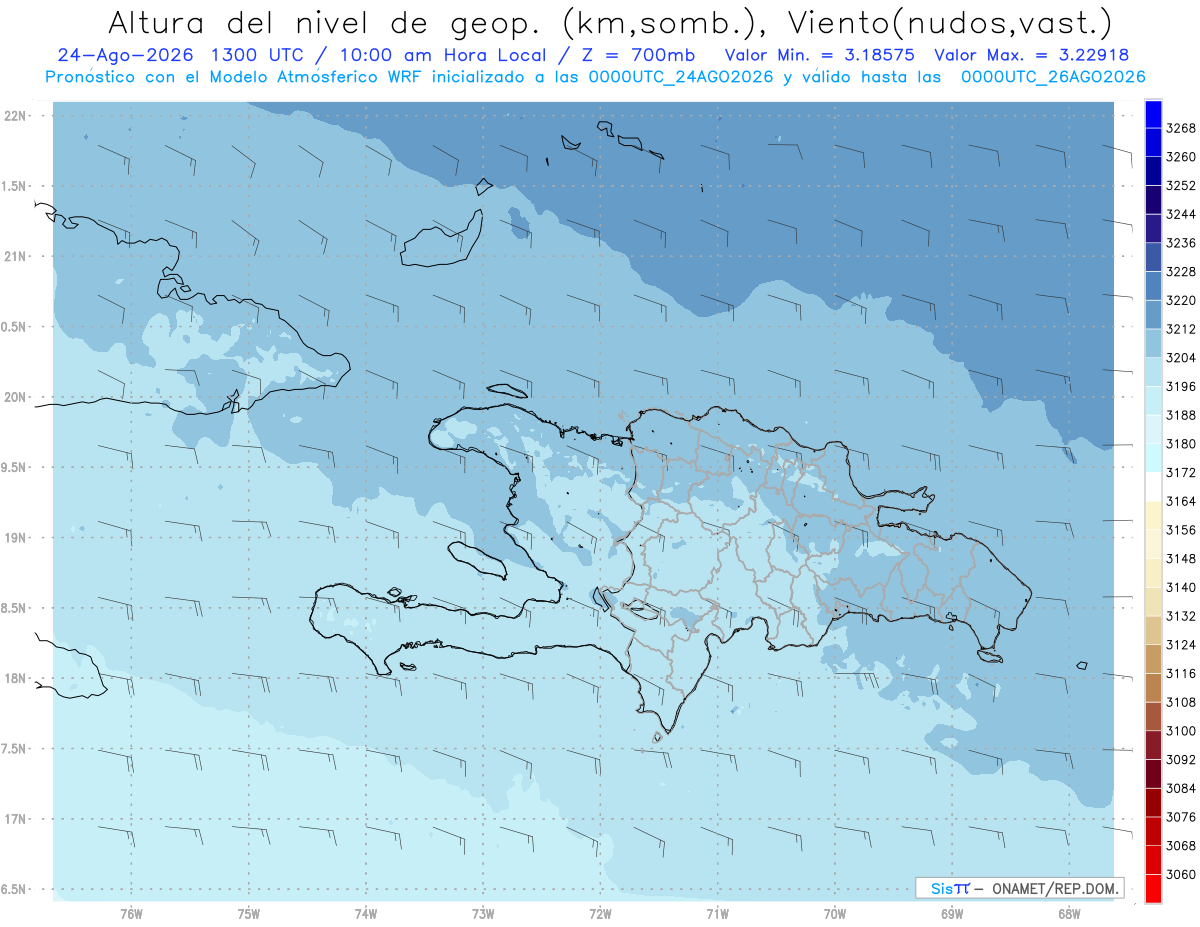Click the colorbar label '3268'

tap(1181, 128)
